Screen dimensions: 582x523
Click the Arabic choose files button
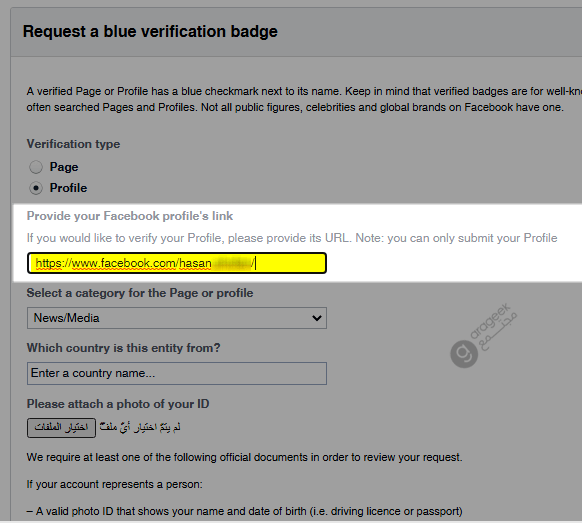[61, 428]
